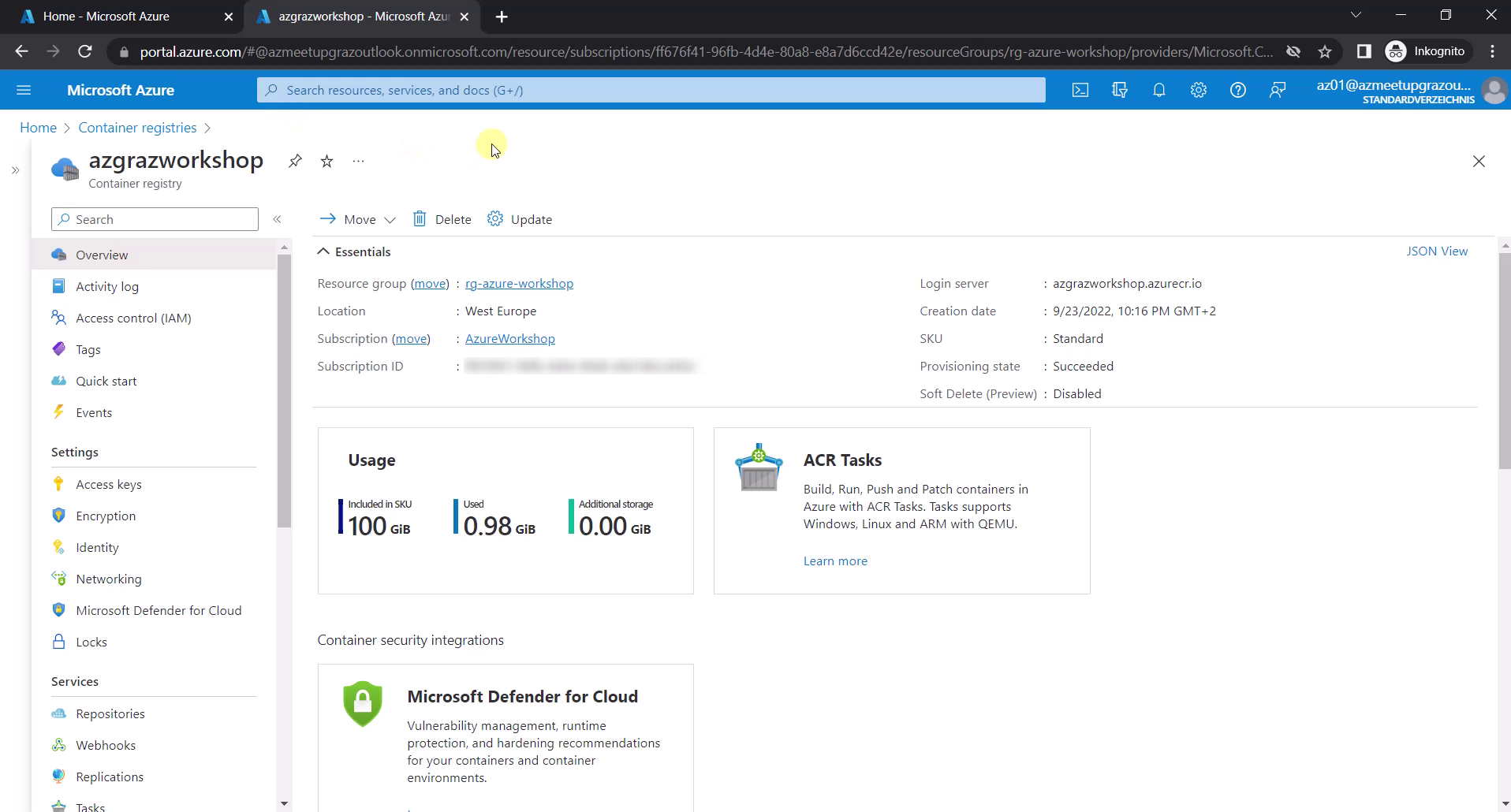This screenshot has width=1511, height=812.
Task: Bookmark this page star
Action: coord(1325,51)
